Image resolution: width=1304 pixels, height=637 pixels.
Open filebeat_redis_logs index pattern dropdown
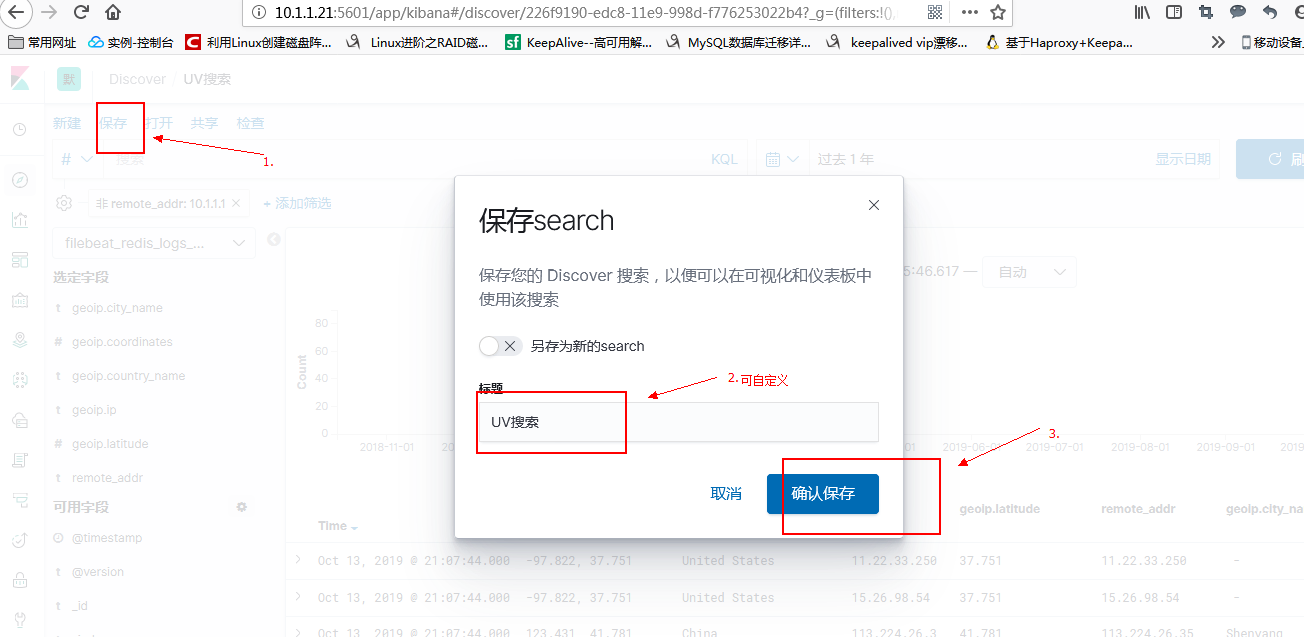pyautogui.click(x=153, y=243)
